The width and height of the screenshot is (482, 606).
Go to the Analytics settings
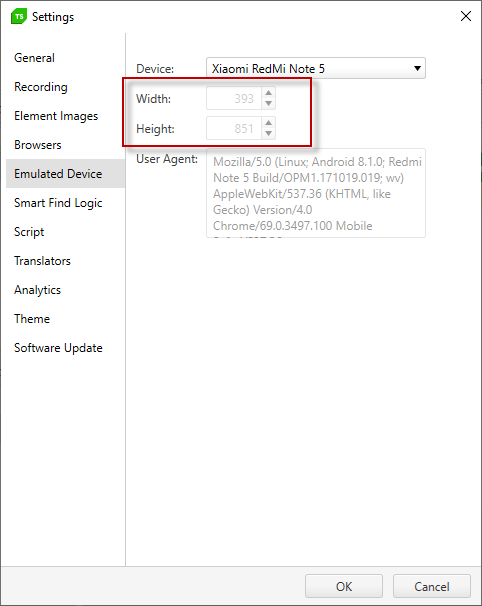click(65, 290)
